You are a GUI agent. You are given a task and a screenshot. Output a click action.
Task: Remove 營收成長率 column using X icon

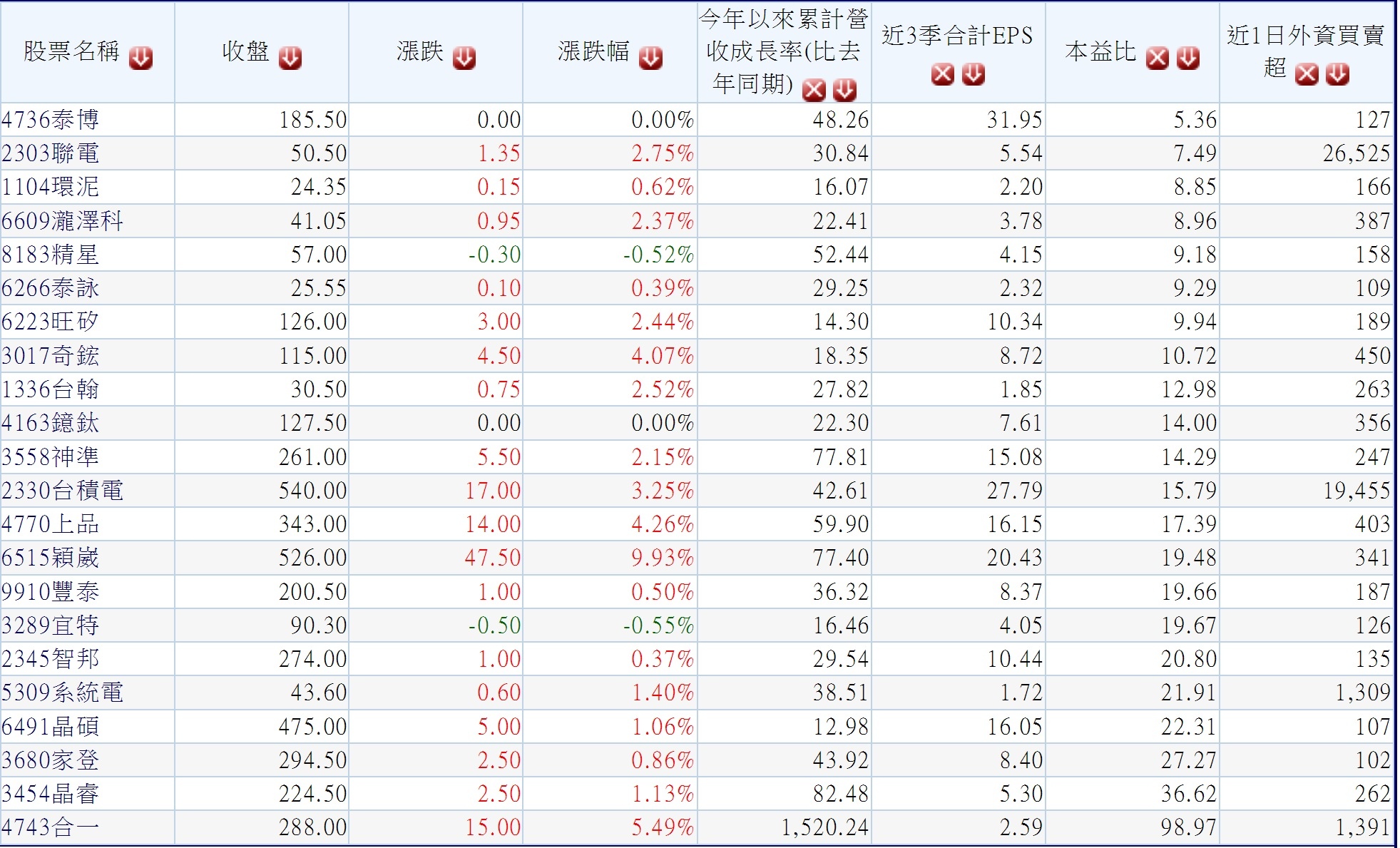point(814,90)
